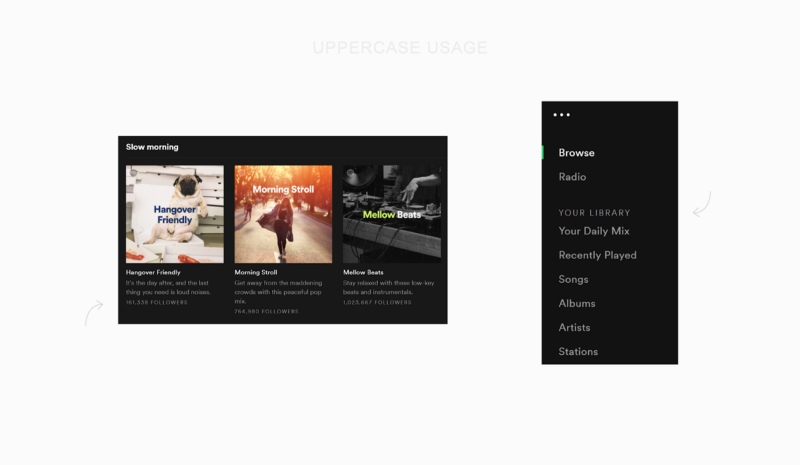Open the Morning Stroll title link
The image size is (800, 465).
coord(256,272)
